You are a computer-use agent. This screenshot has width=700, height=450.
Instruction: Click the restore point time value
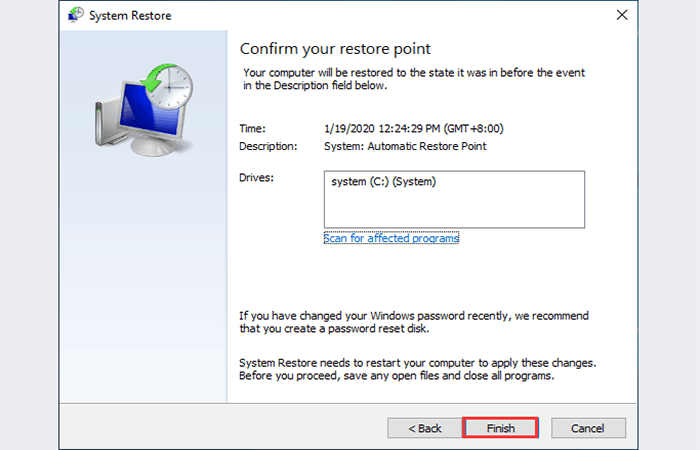pos(413,128)
